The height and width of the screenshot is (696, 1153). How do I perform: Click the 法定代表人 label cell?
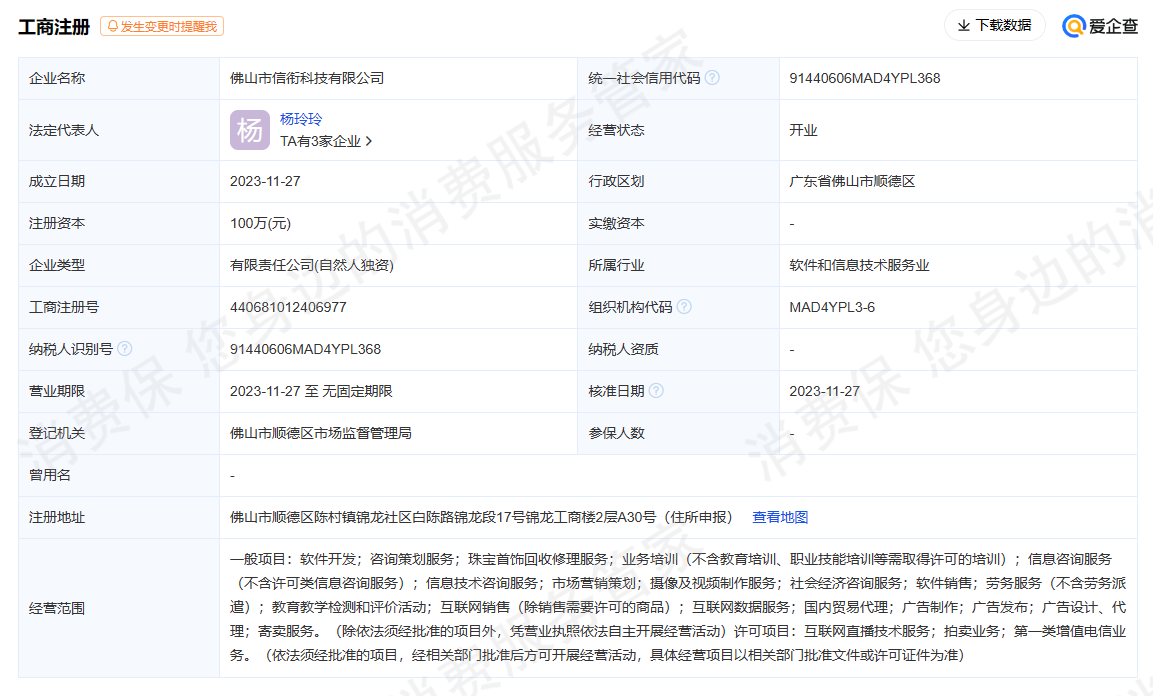119,130
